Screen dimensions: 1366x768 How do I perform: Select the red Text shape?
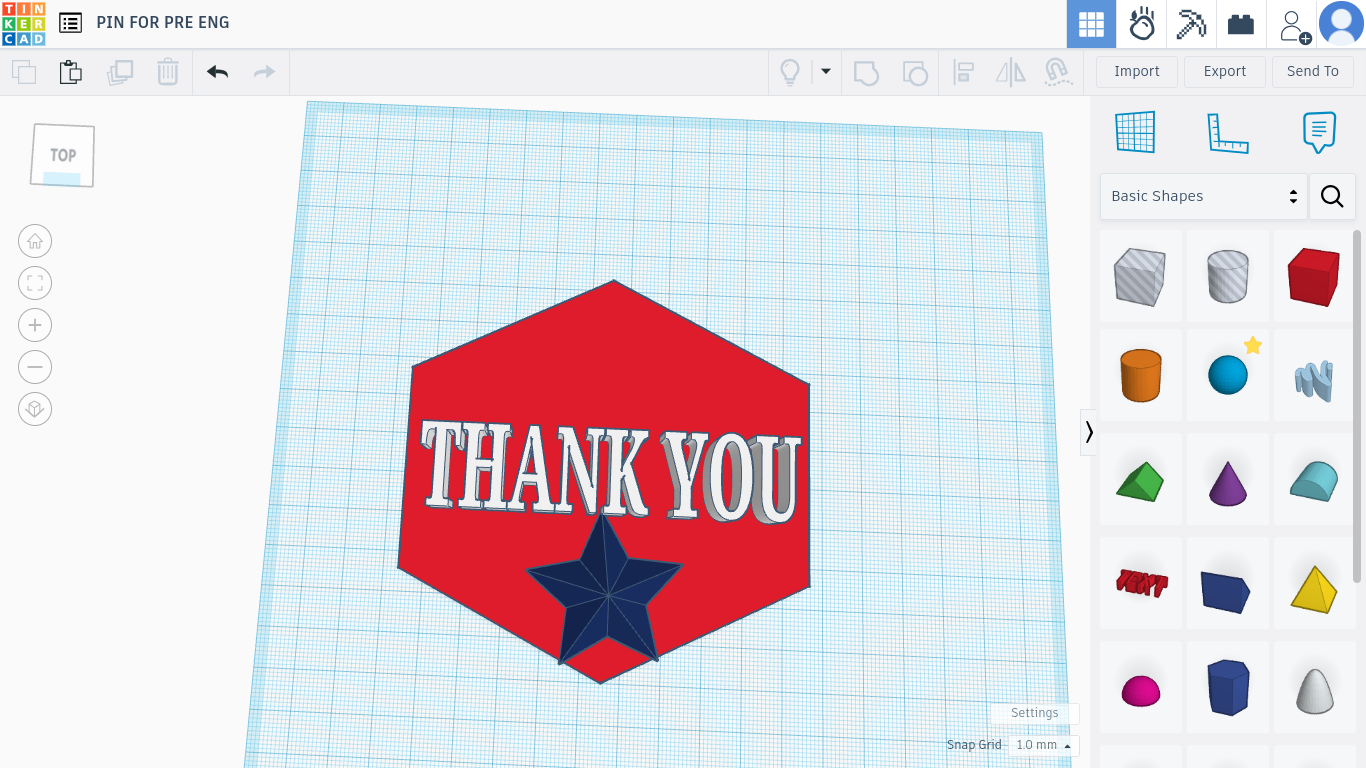[1141, 584]
